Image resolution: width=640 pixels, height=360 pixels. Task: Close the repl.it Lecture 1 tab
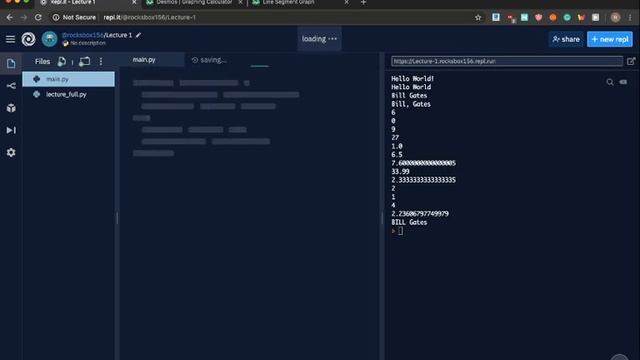tap(134, 2)
